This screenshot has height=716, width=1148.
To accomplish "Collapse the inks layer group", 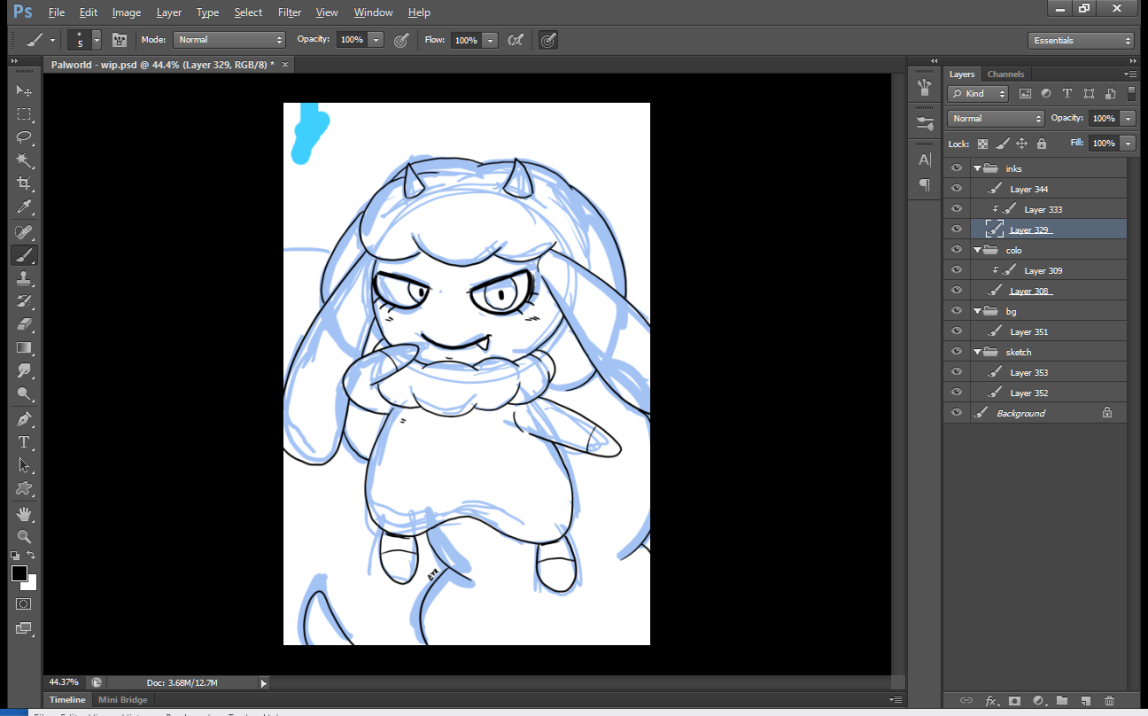I will (x=977, y=169).
